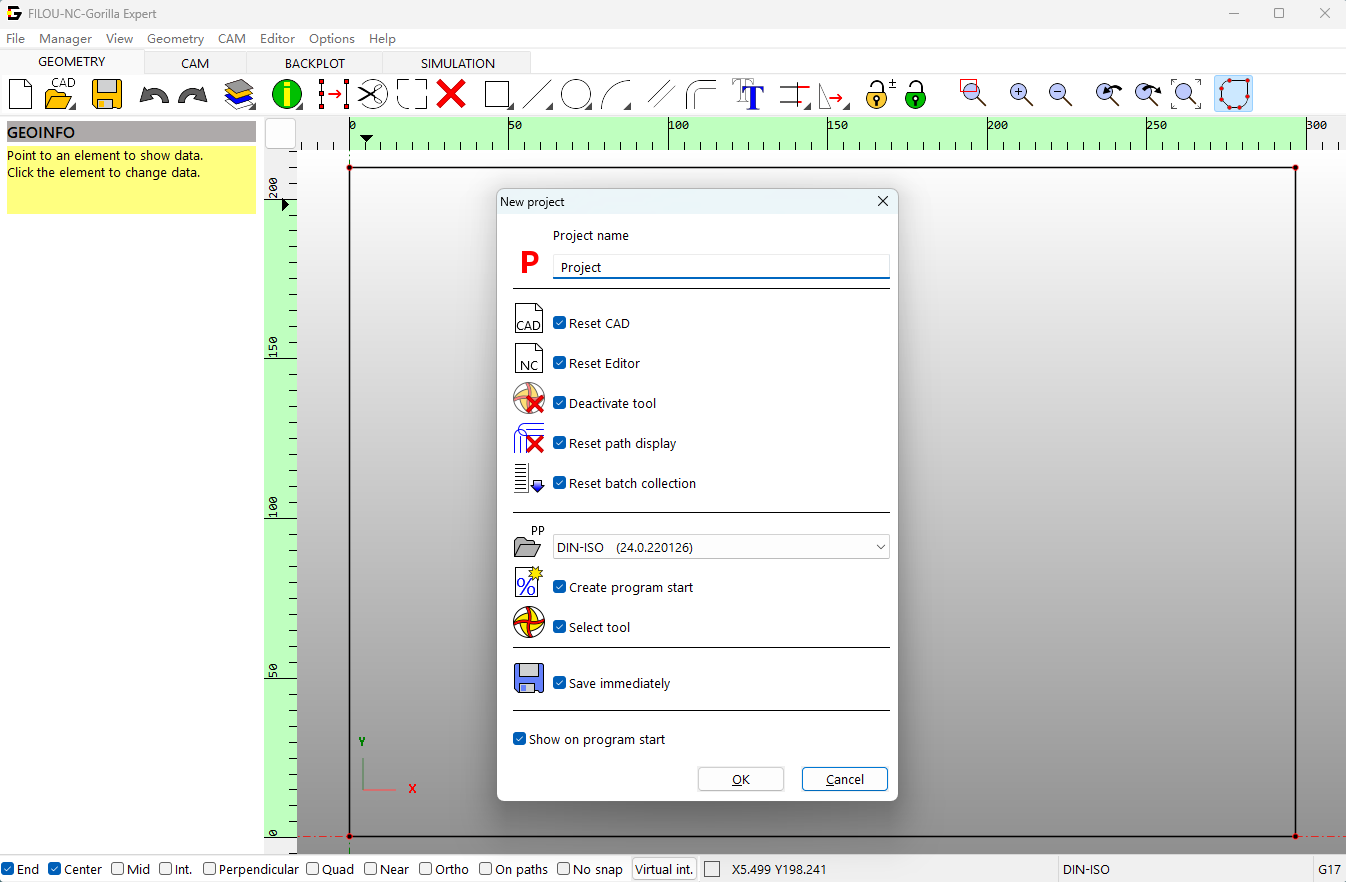The image size is (1346, 882).
Task: Toggle the Save immediately checkbox
Action: pos(560,683)
